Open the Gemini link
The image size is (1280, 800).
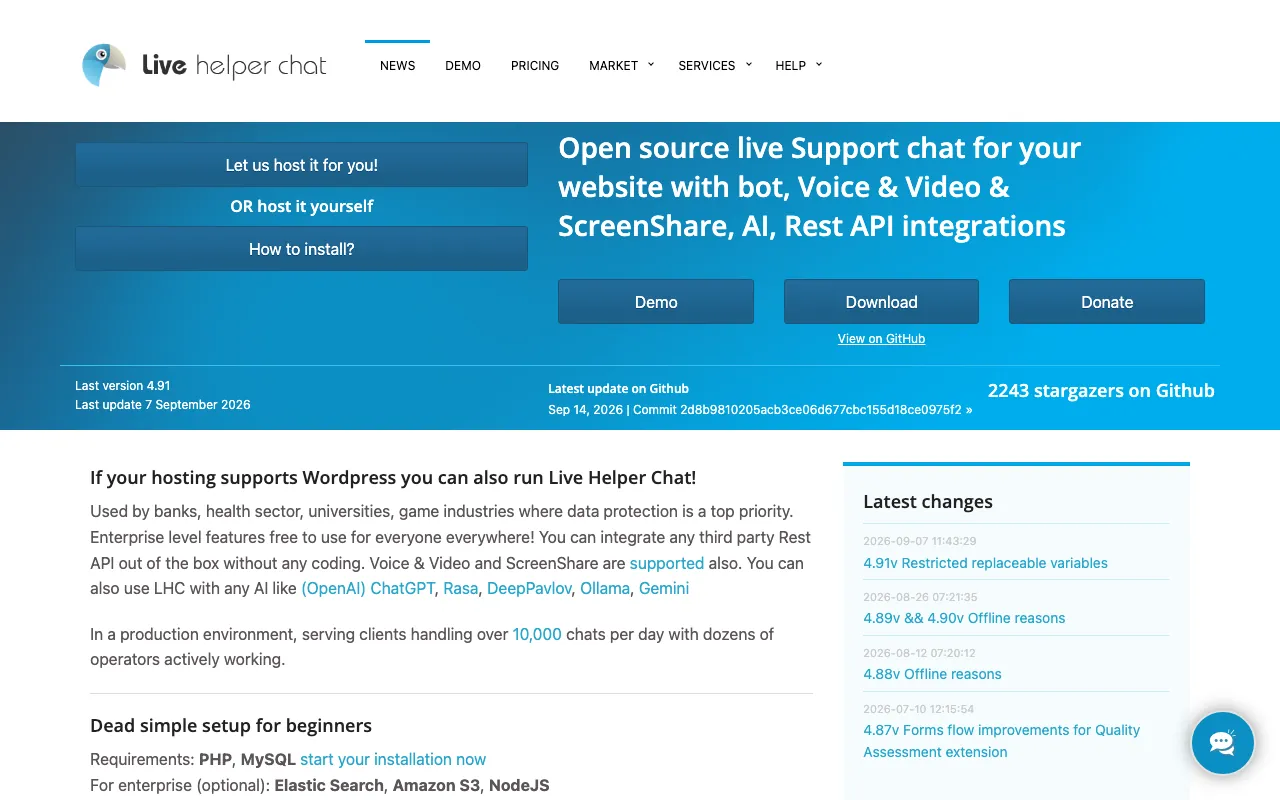[664, 588]
